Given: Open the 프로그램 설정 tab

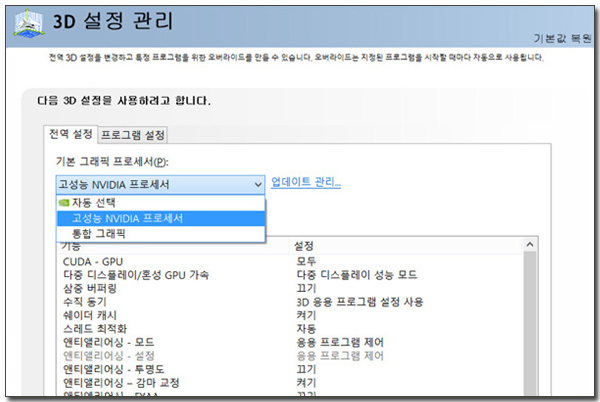Looking at the screenshot, I should pyautogui.click(x=133, y=135).
